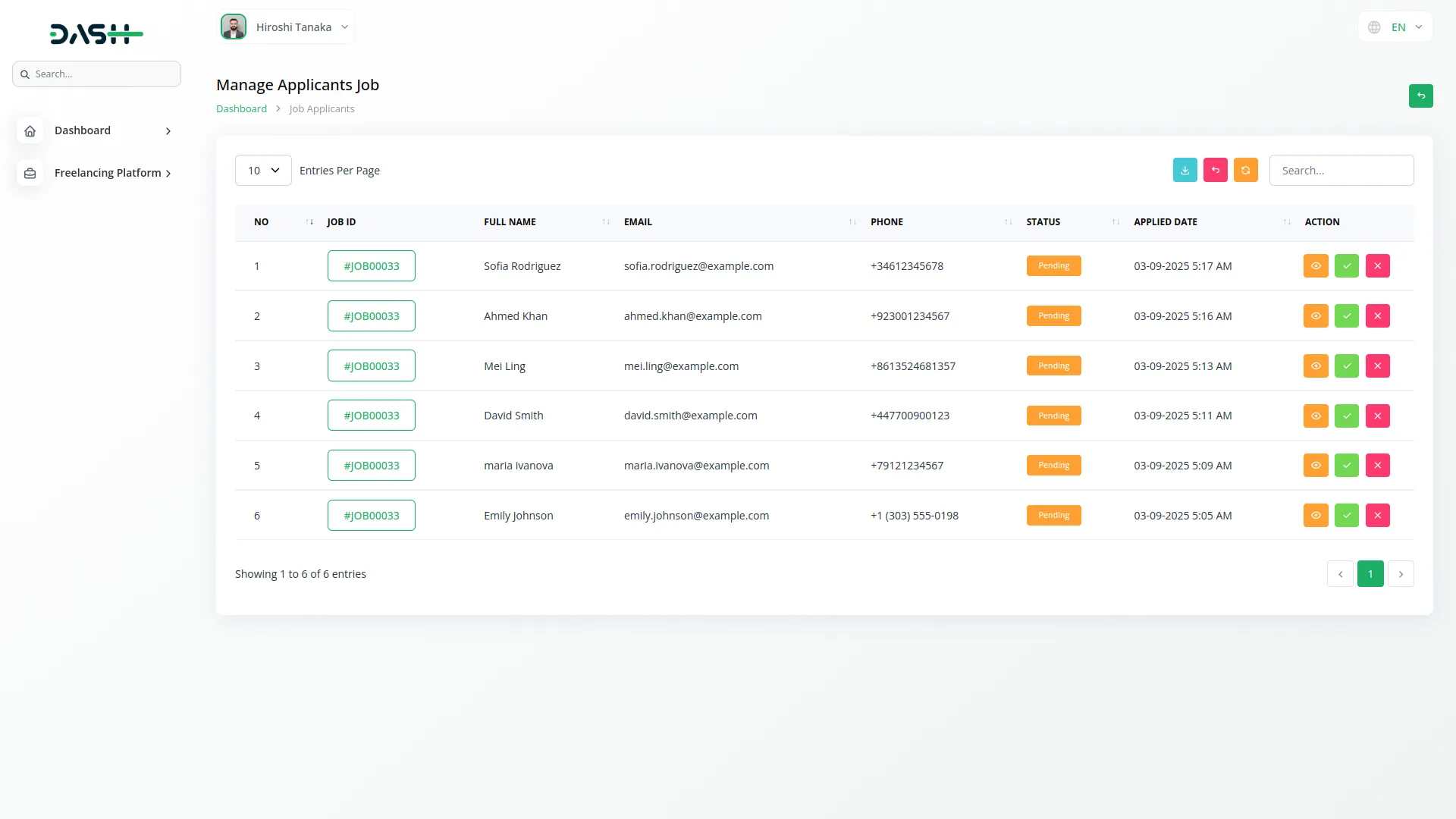Export applicants using the download icon
This screenshot has width=1456, height=819.
point(1185,170)
